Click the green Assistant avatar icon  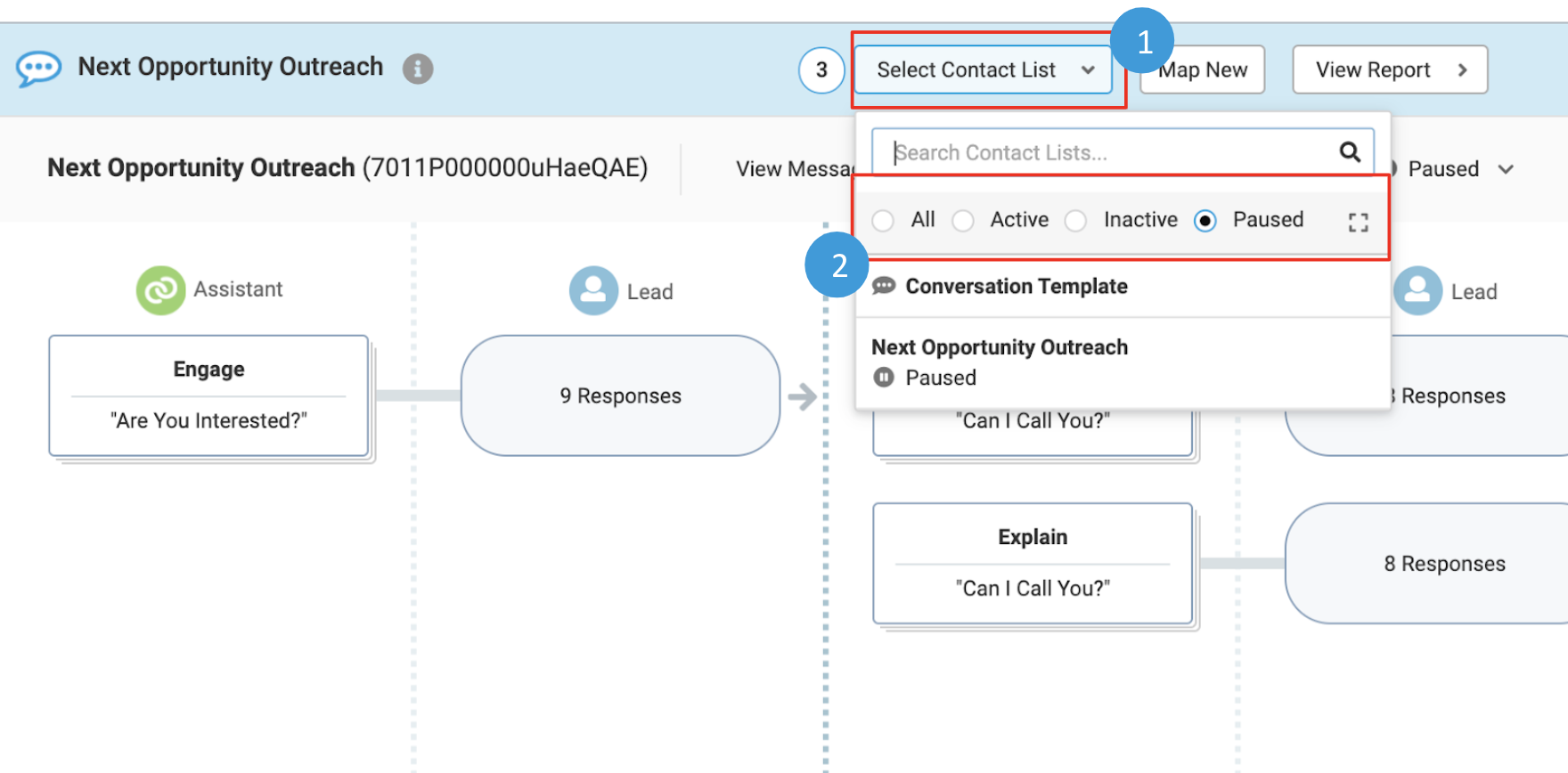point(160,290)
